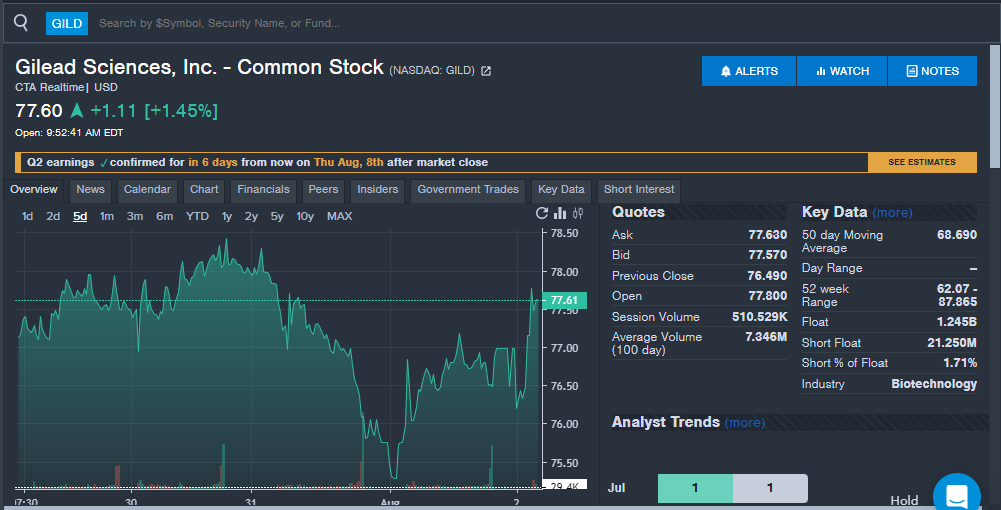Open Key Data (more) link
Image resolution: width=1001 pixels, height=510 pixels.
(892, 213)
